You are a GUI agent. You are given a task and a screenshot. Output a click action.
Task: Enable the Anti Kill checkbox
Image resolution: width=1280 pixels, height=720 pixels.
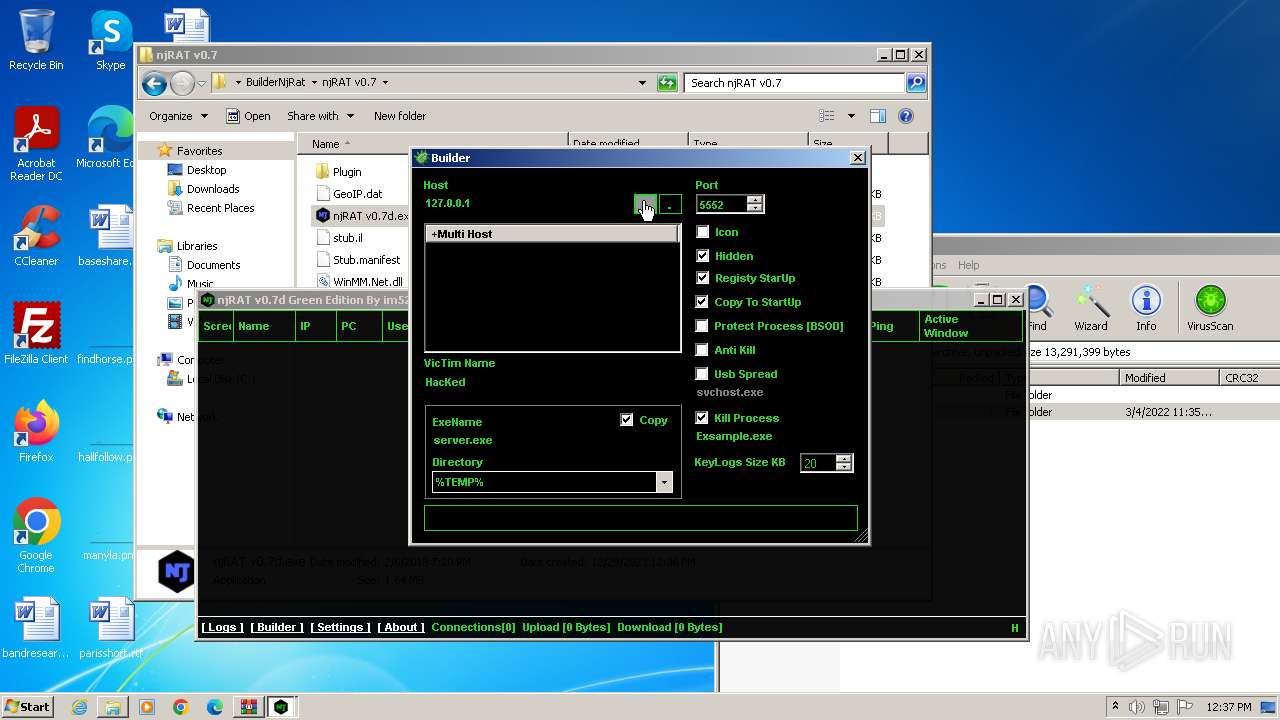point(702,350)
